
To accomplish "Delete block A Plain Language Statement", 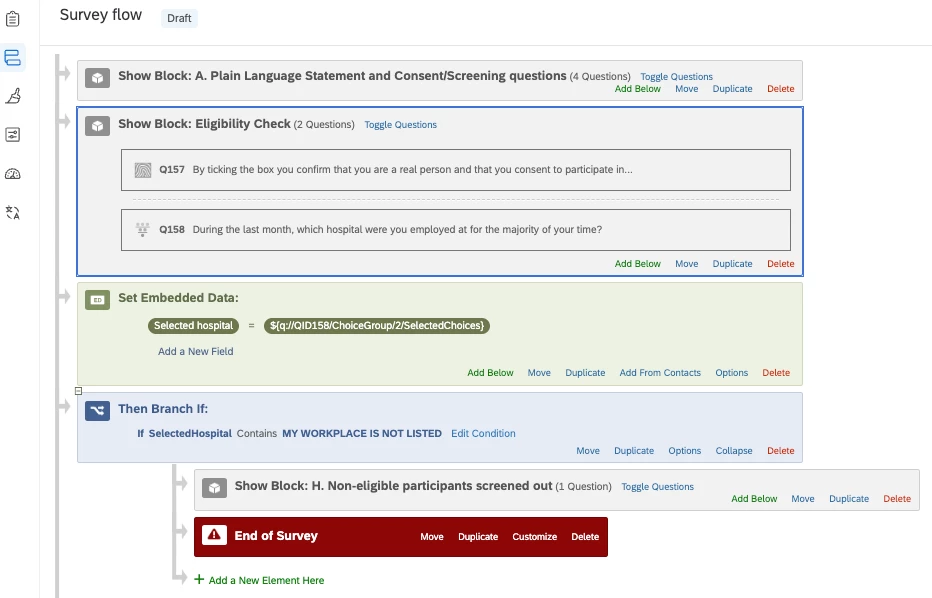I will click(780, 89).
